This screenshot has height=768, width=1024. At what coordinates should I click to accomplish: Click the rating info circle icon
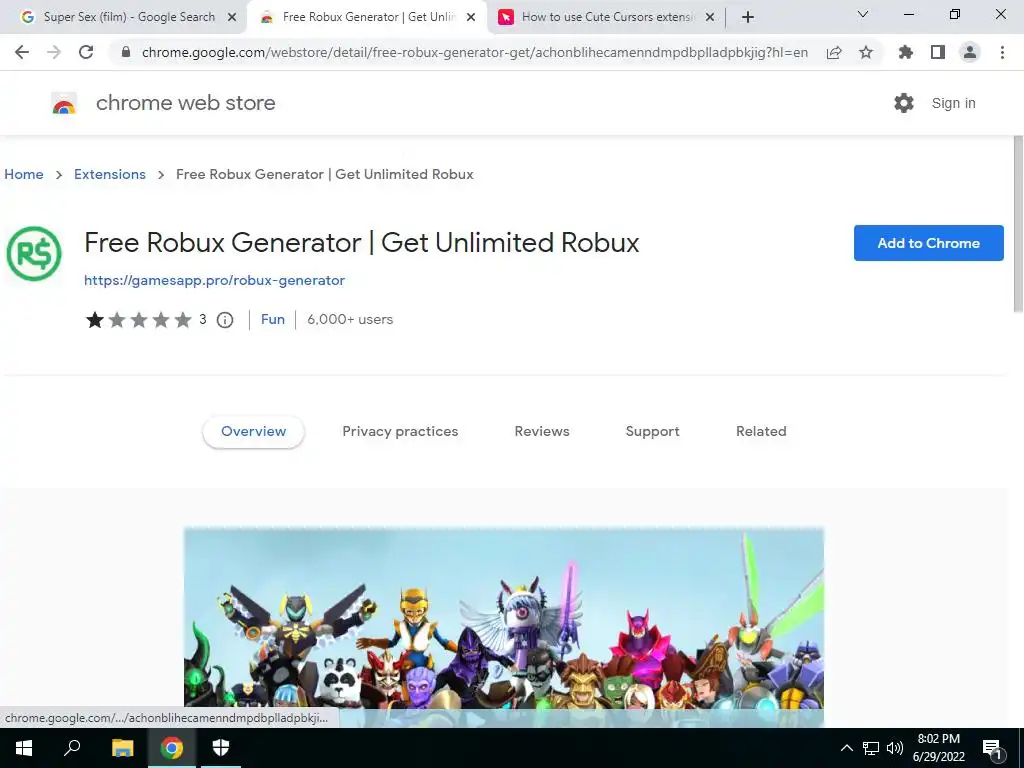click(225, 319)
